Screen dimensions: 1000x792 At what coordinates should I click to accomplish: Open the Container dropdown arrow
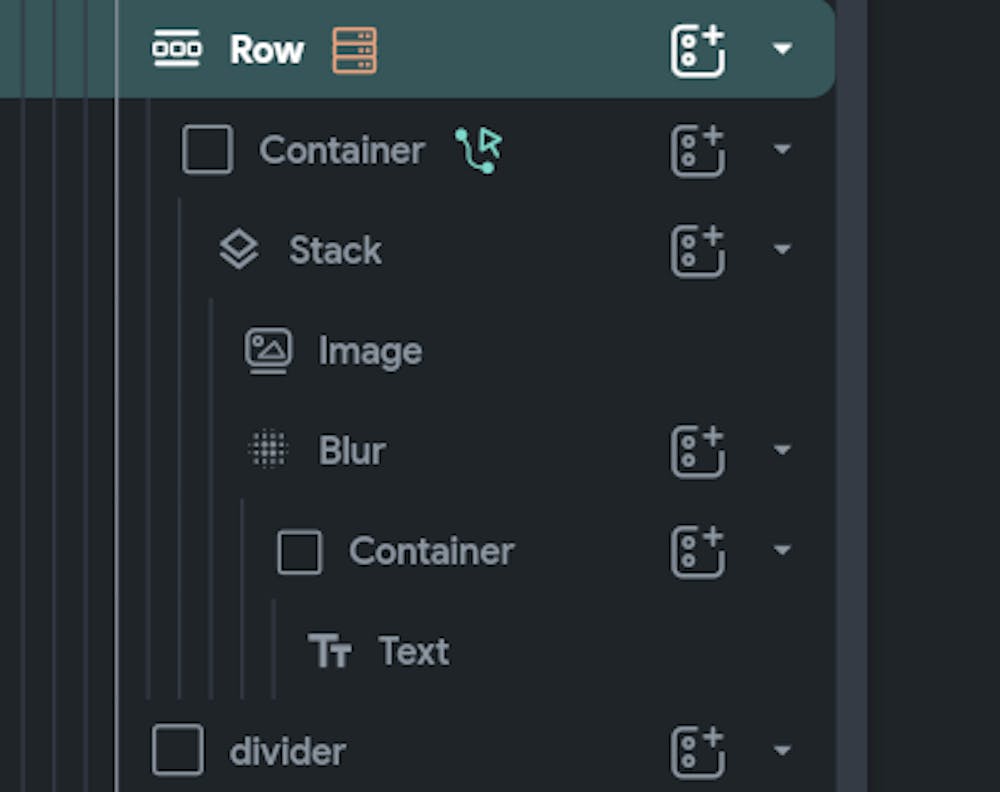click(x=782, y=150)
